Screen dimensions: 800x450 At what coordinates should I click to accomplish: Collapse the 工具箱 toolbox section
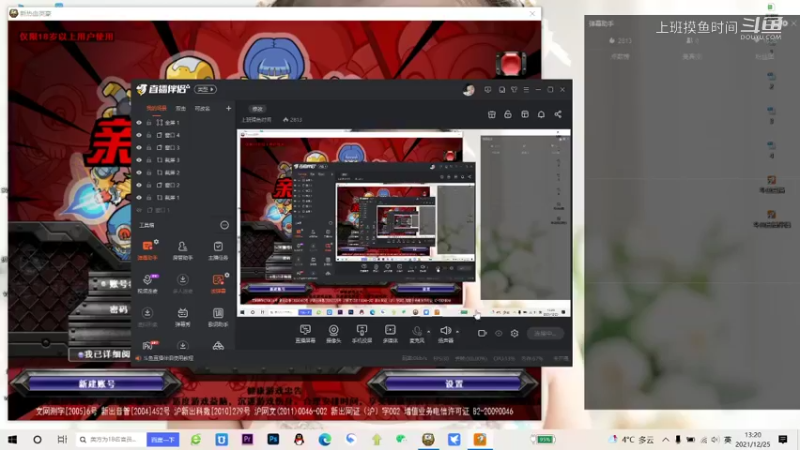[224, 225]
